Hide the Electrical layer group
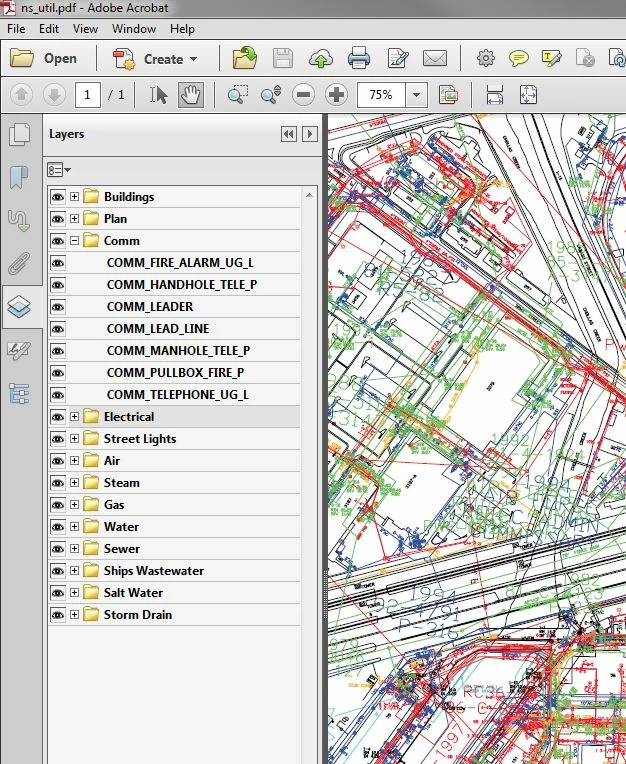The height and width of the screenshot is (764, 626). pos(58,417)
